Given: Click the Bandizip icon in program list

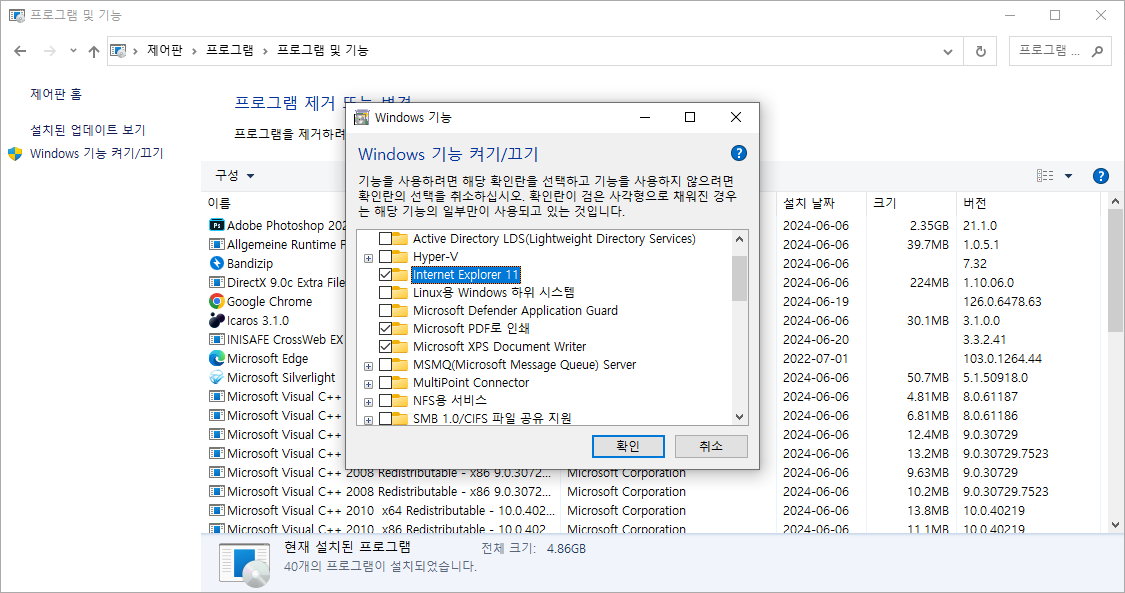Looking at the screenshot, I should pos(216,263).
